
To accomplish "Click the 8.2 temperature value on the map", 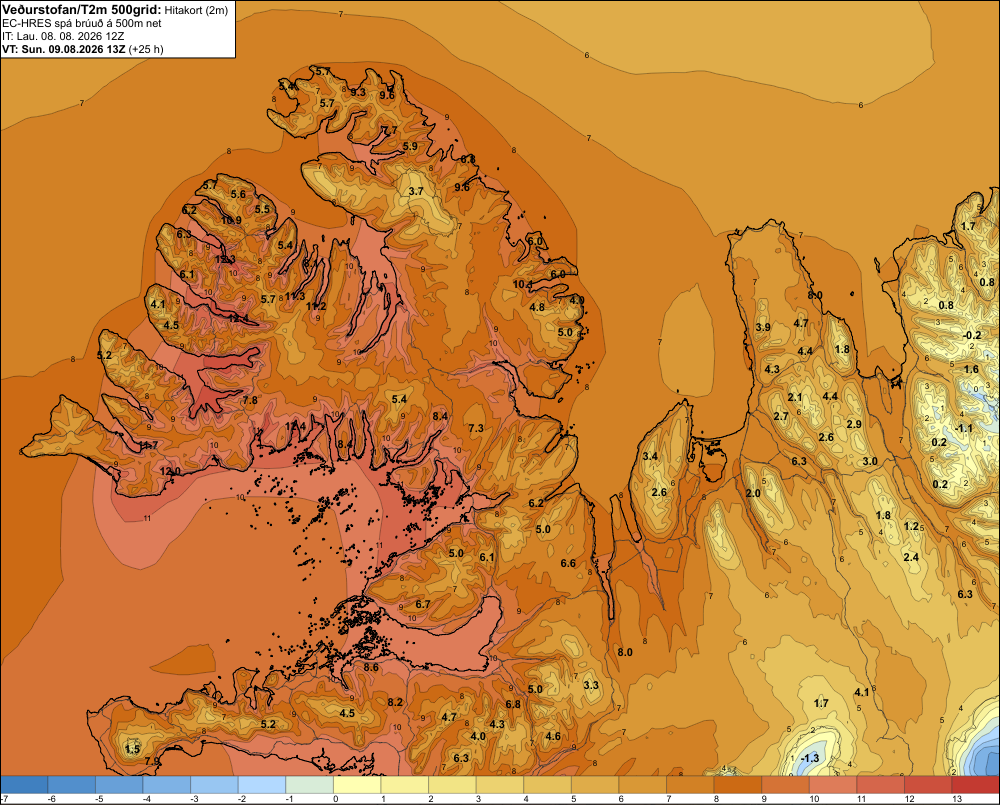I will (x=395, y=703).
